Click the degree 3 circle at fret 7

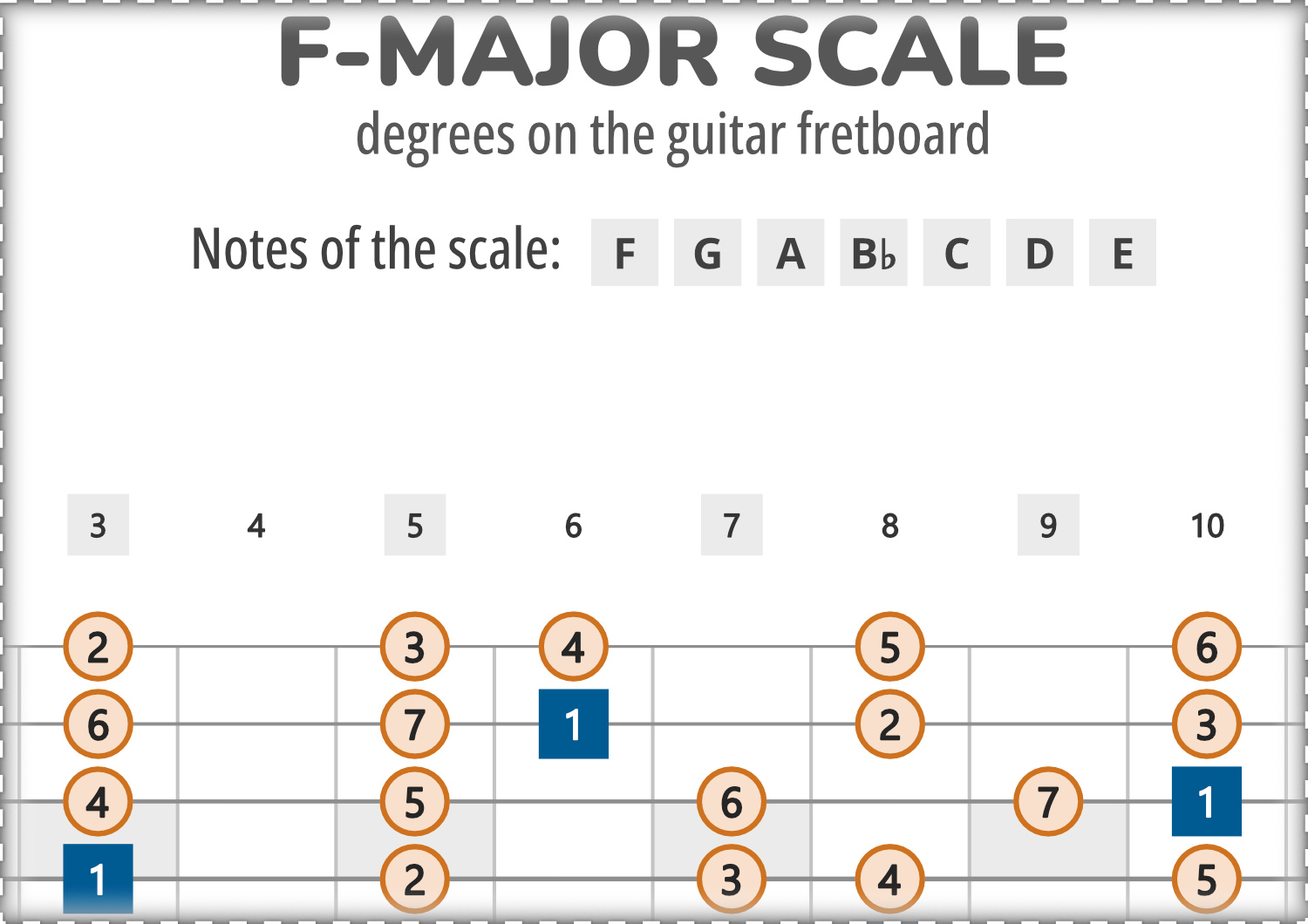[x=732, y=879]
